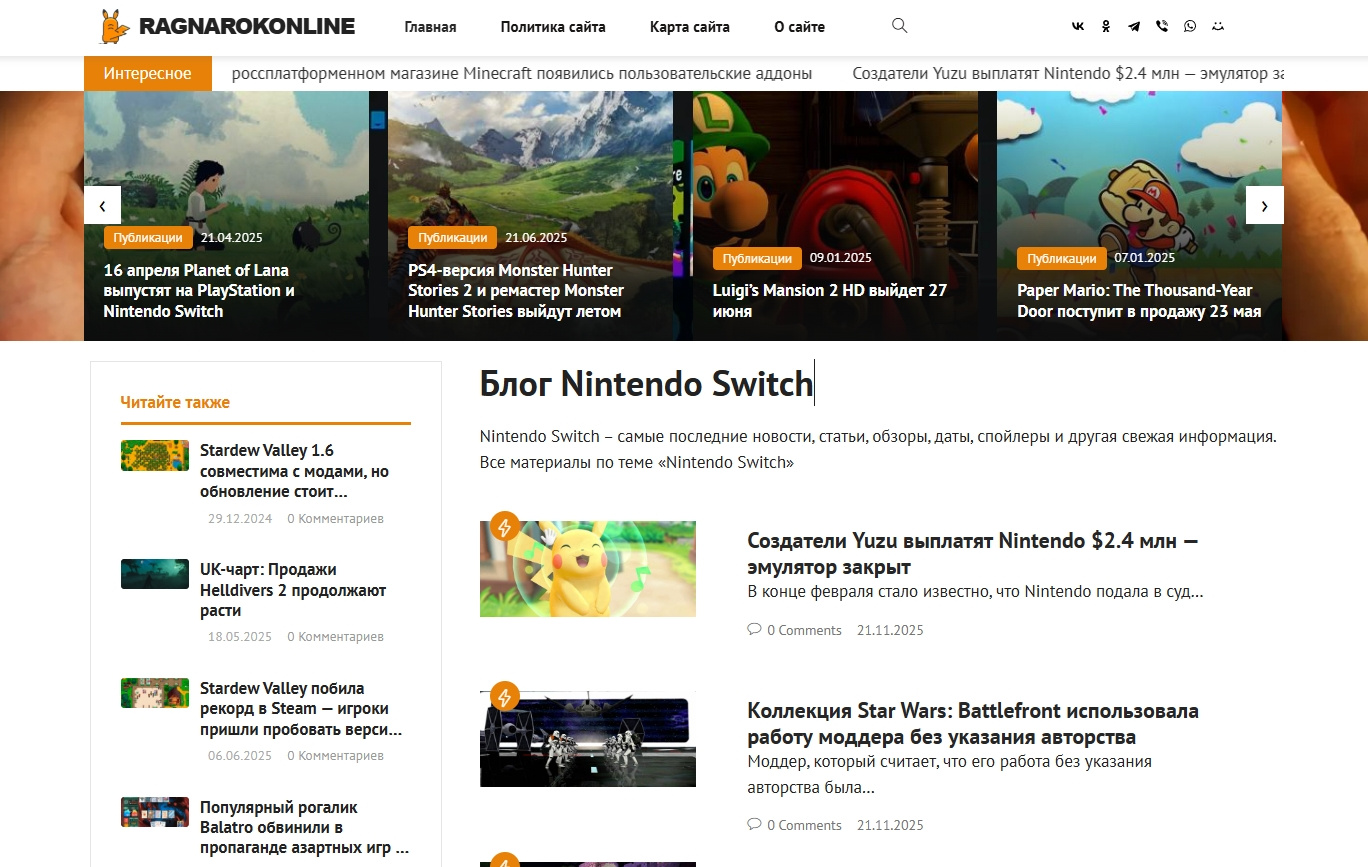The image size is (1368, 867).
Task: Open sidebar article about Helldivers 2 UK chart
Action: [x=293, y=590]
